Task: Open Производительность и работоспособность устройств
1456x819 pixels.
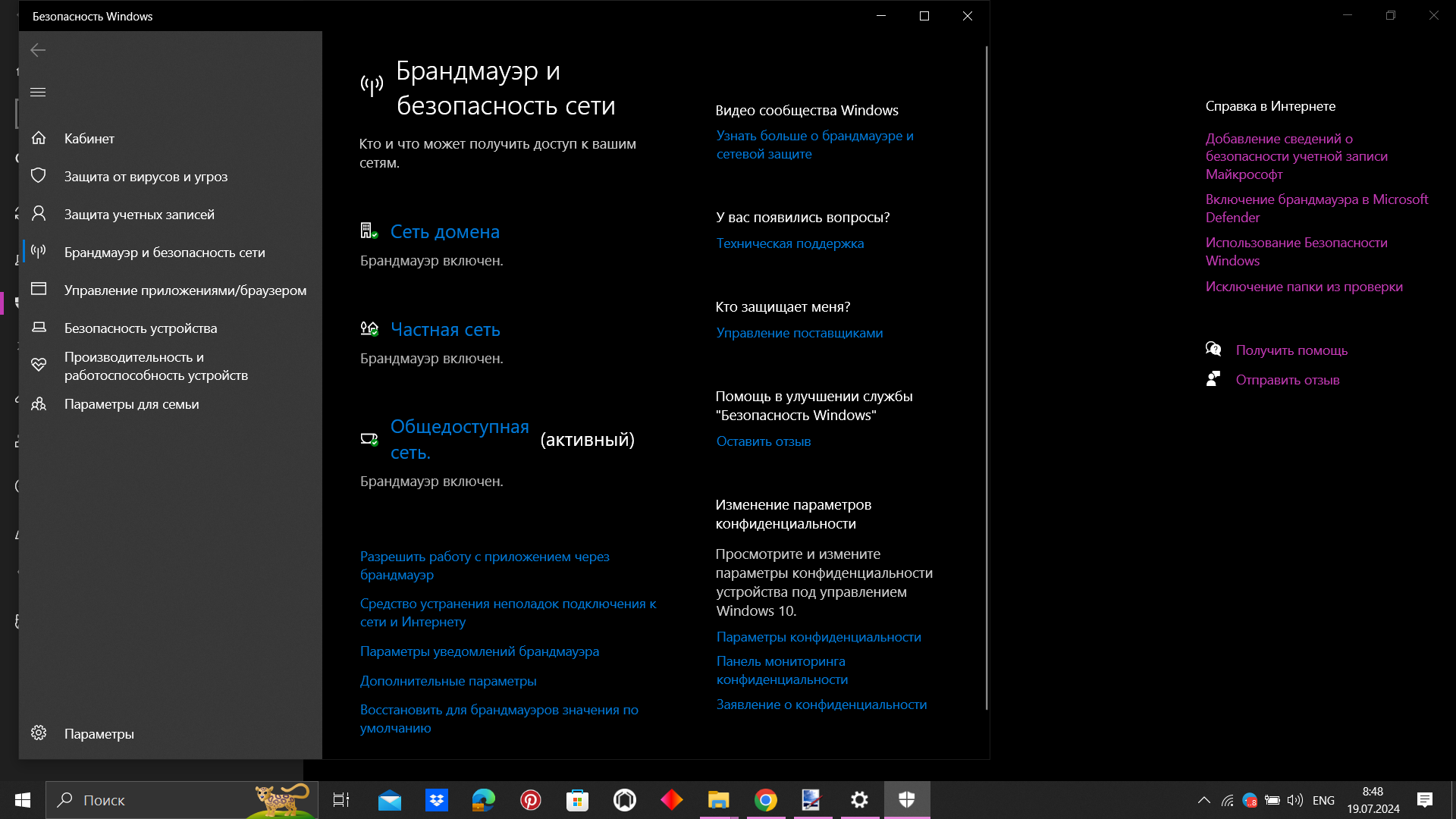Action: click(171, 366)
